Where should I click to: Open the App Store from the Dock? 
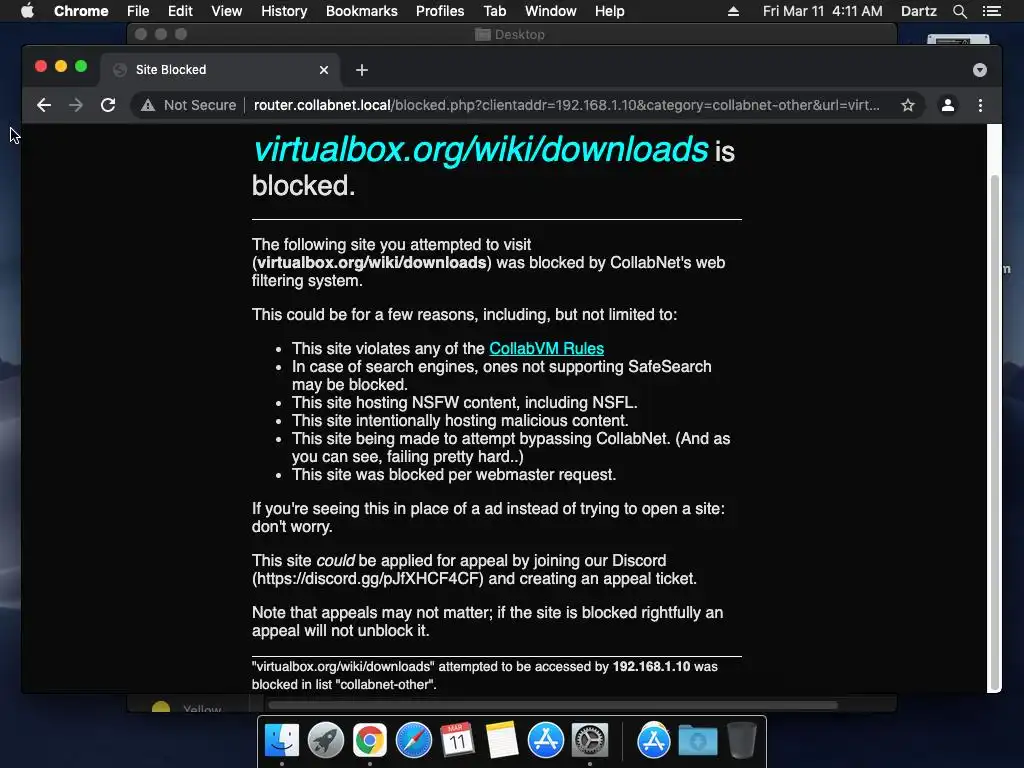coord(545,741)
